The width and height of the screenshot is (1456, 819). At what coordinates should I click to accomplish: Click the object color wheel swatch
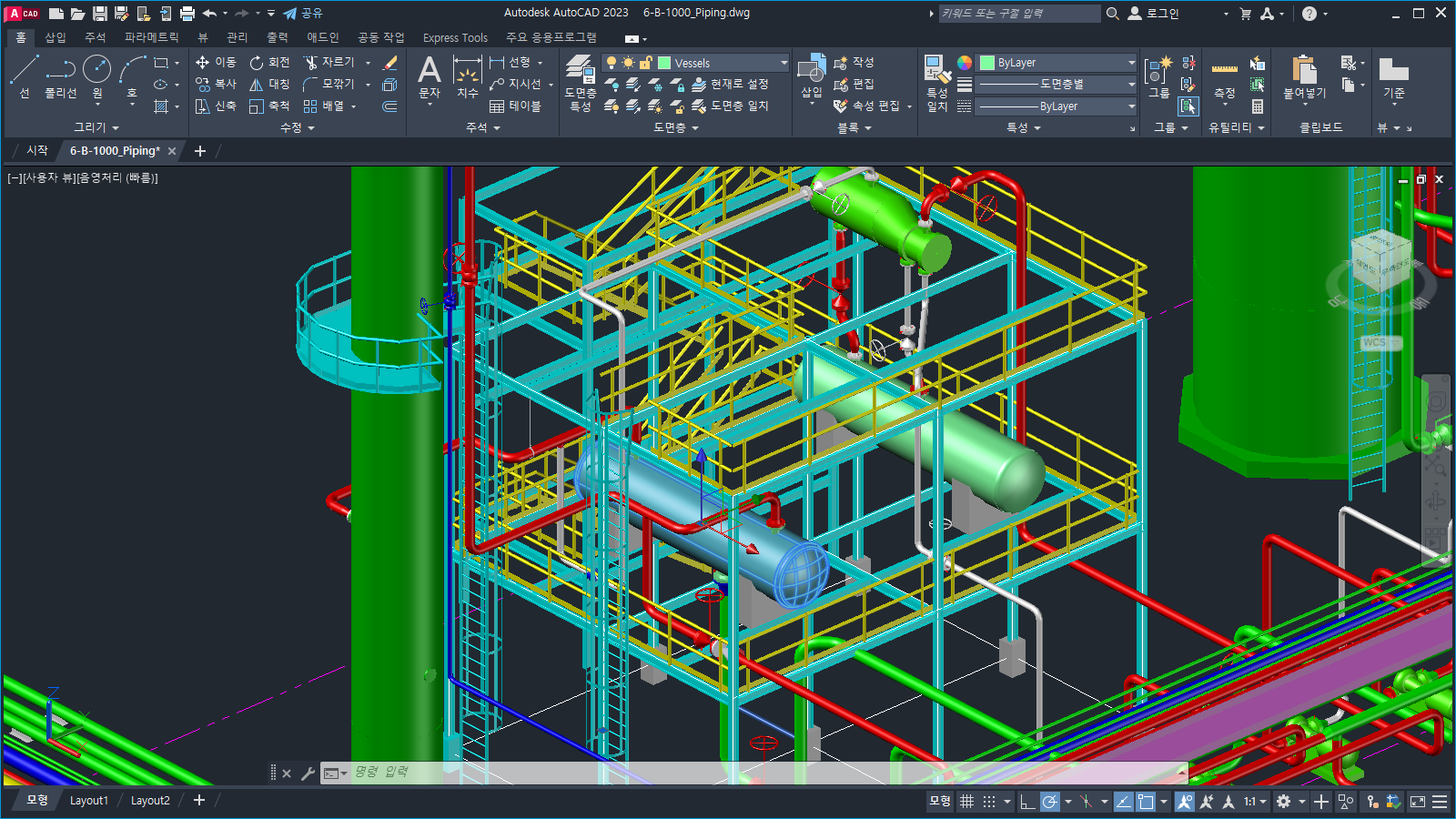(x=965, y=63)
